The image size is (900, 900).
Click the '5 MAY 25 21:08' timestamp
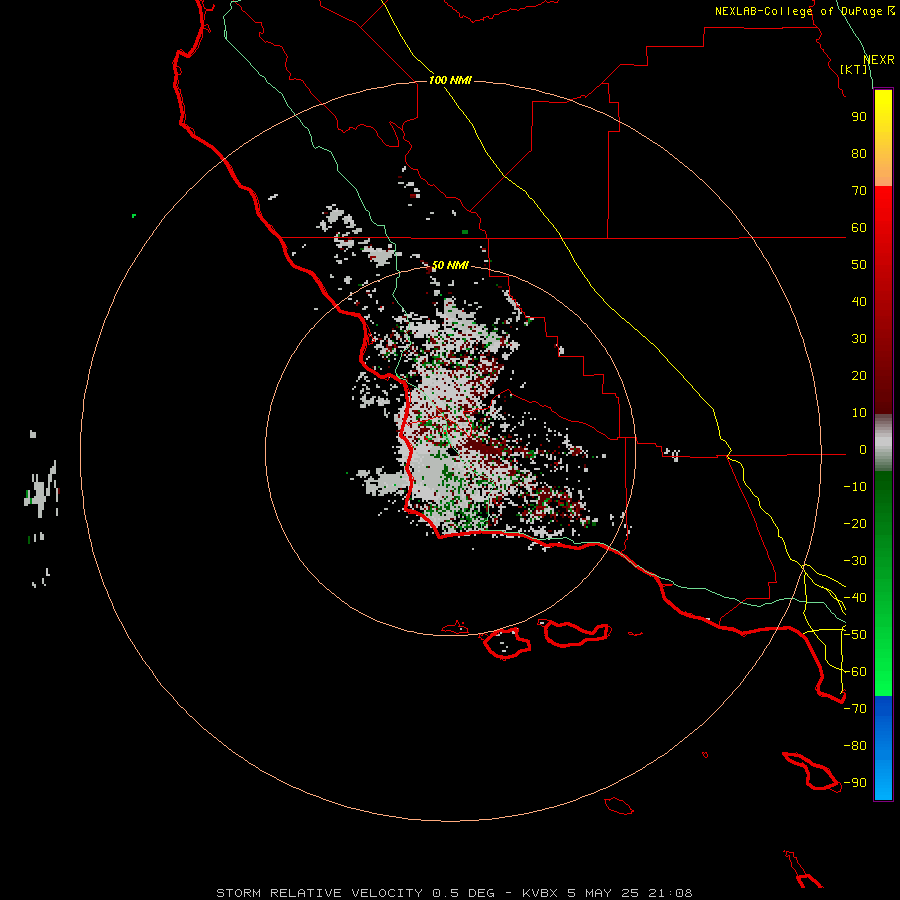[630, 893]
